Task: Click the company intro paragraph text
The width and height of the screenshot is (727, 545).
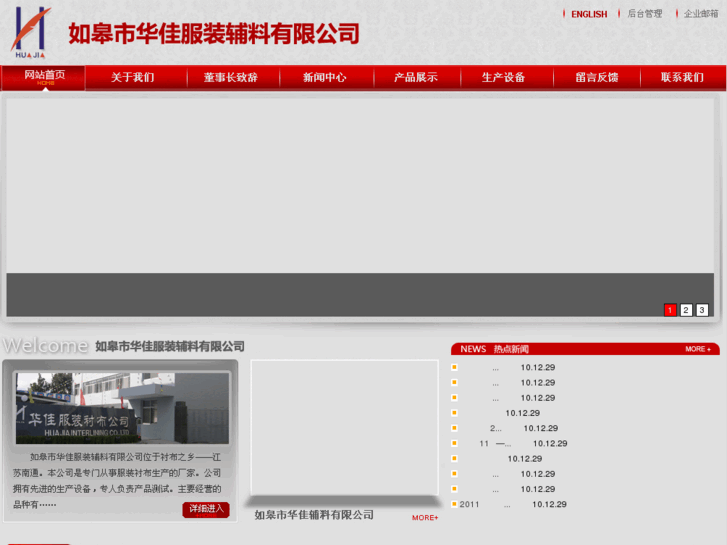Action: coord(117,481)
